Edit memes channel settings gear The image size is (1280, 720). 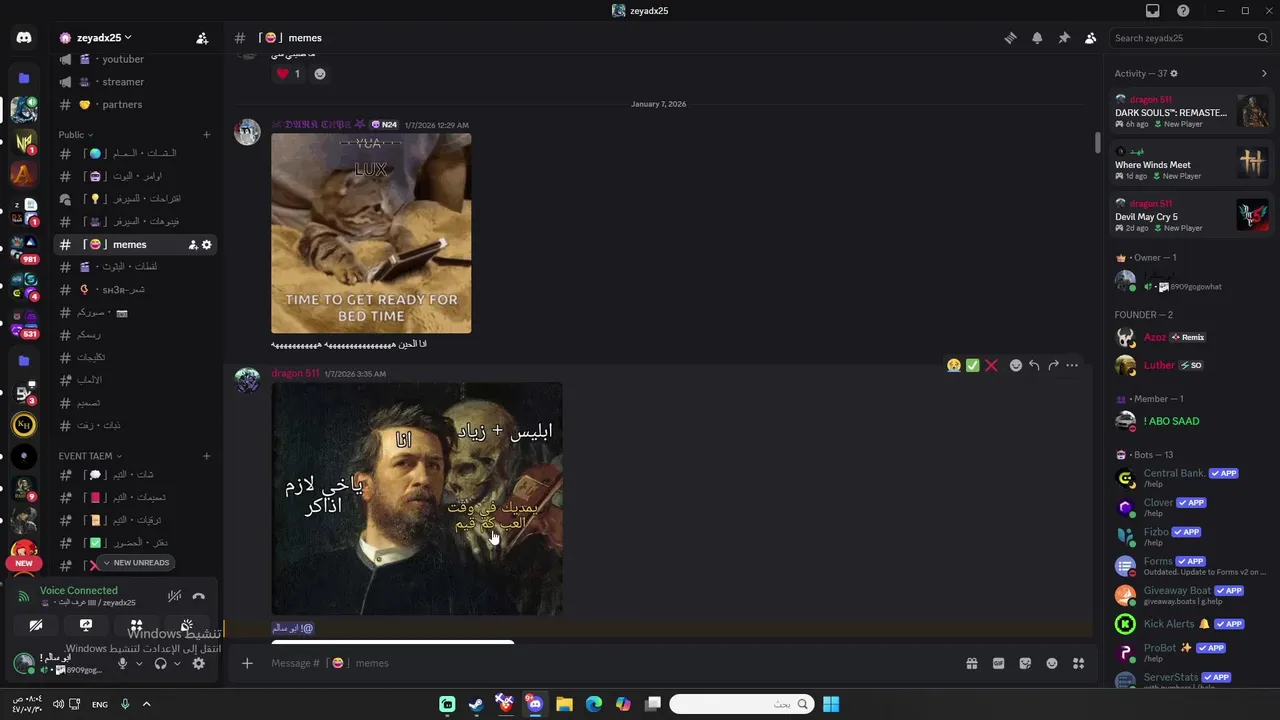pos(207,245)
